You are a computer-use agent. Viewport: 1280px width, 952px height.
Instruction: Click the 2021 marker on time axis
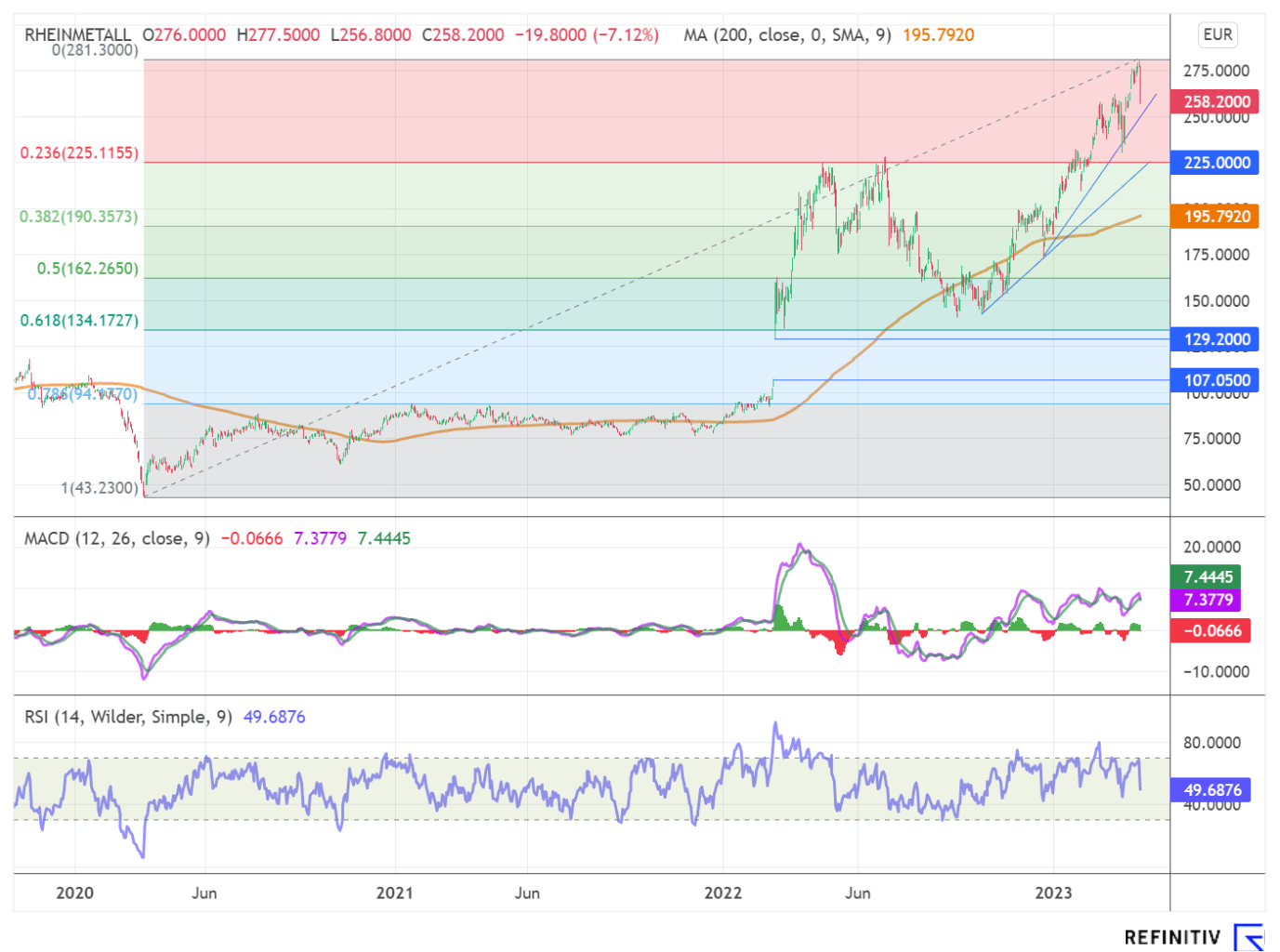[x=394, y=893]
